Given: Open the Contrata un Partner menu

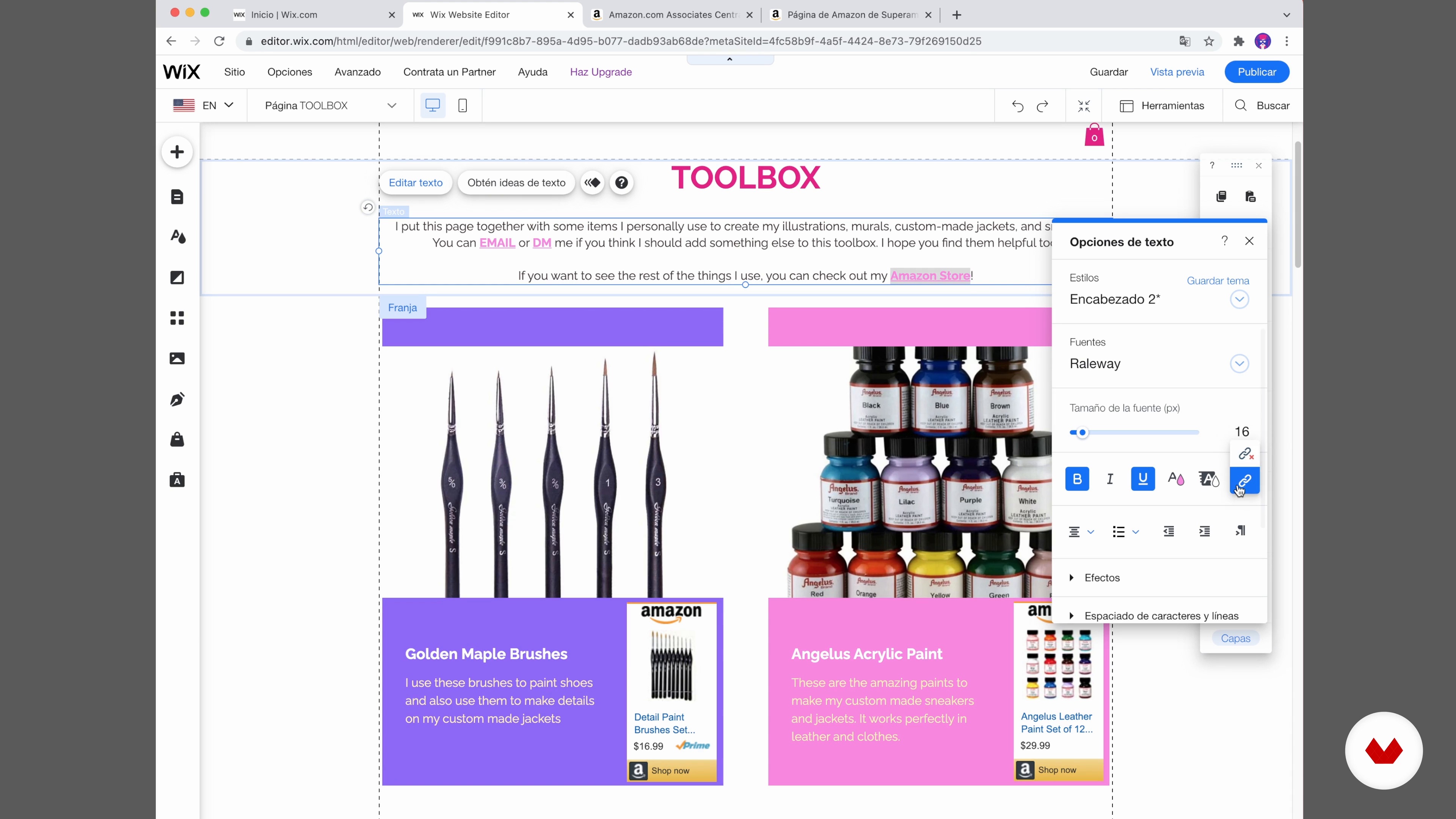Looking at the screenshot, I should pos(449,72).
